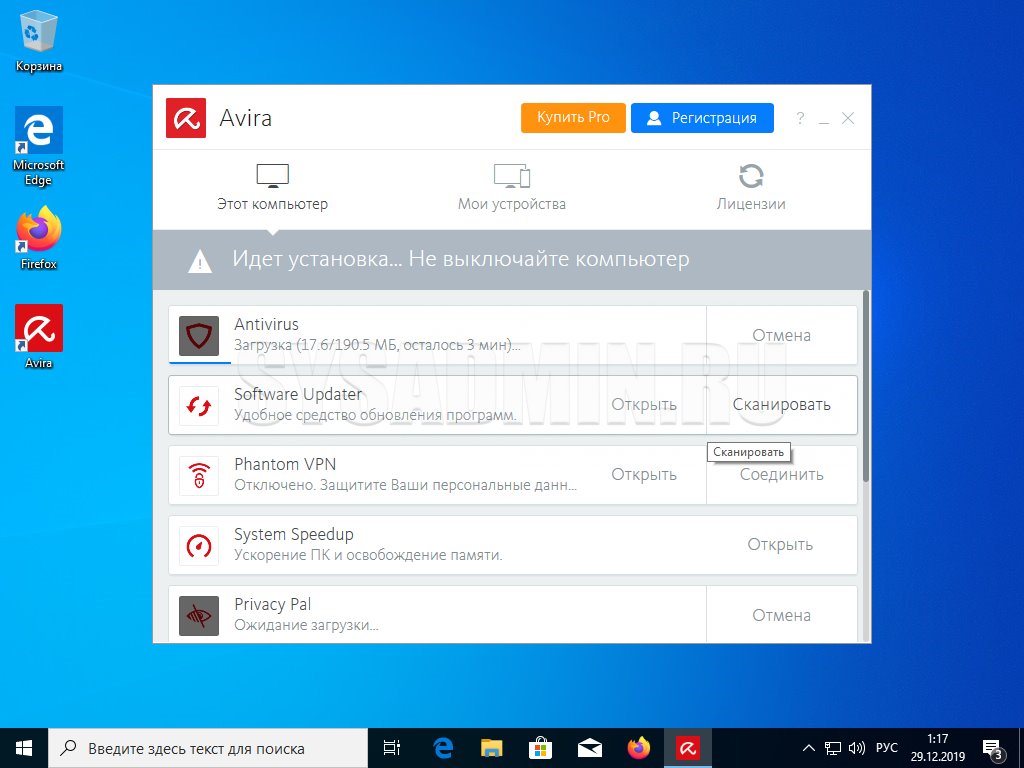This screenshot has width=1024, height=768.
Task: Click the Купить Pro button
Action: (573, 117)
